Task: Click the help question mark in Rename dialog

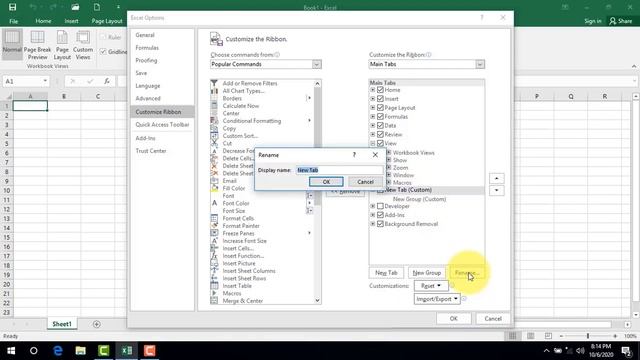Action: [354, 155]
